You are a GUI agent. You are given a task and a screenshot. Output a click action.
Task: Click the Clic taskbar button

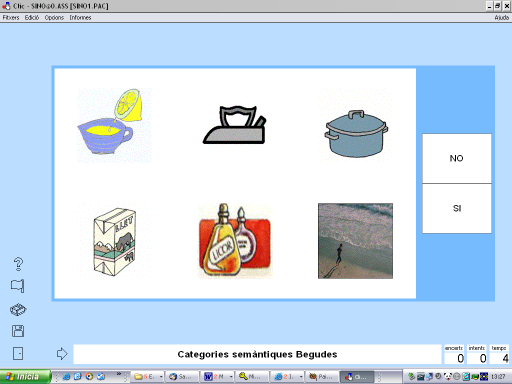356,377
